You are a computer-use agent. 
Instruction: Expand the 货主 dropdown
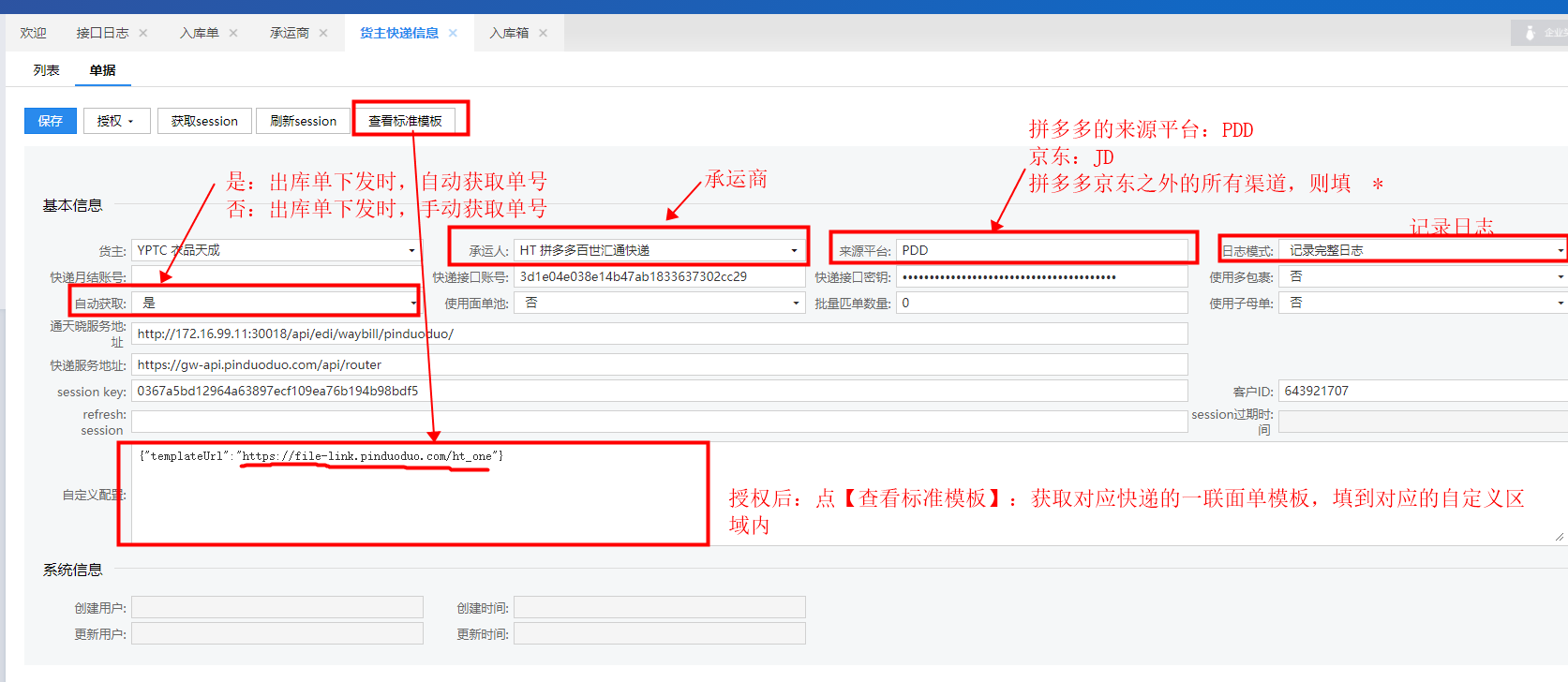[x=411, y=250]
